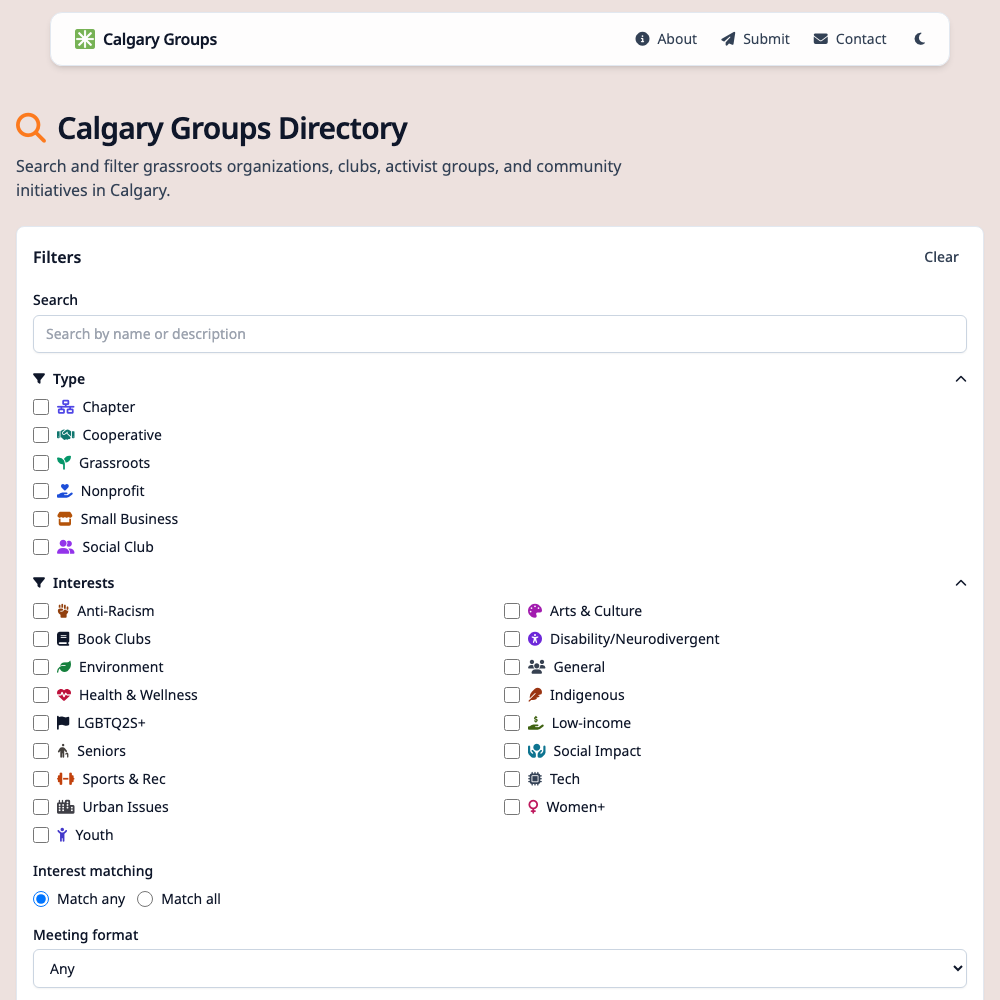Click the raised fist Anti-Racism icon
The height and width of the screenshot is (1000, 1000).
click(x=63, y=611)
